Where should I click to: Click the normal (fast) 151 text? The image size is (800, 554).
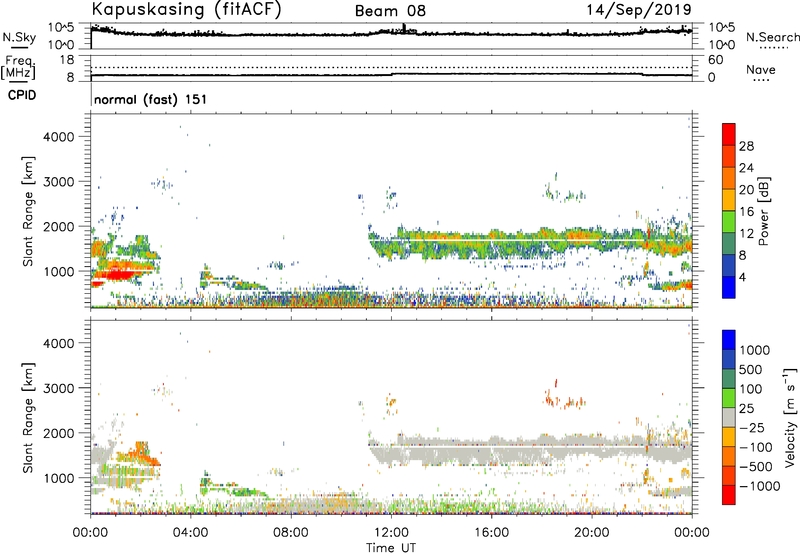pyautogui.click(x=151, y=99)
